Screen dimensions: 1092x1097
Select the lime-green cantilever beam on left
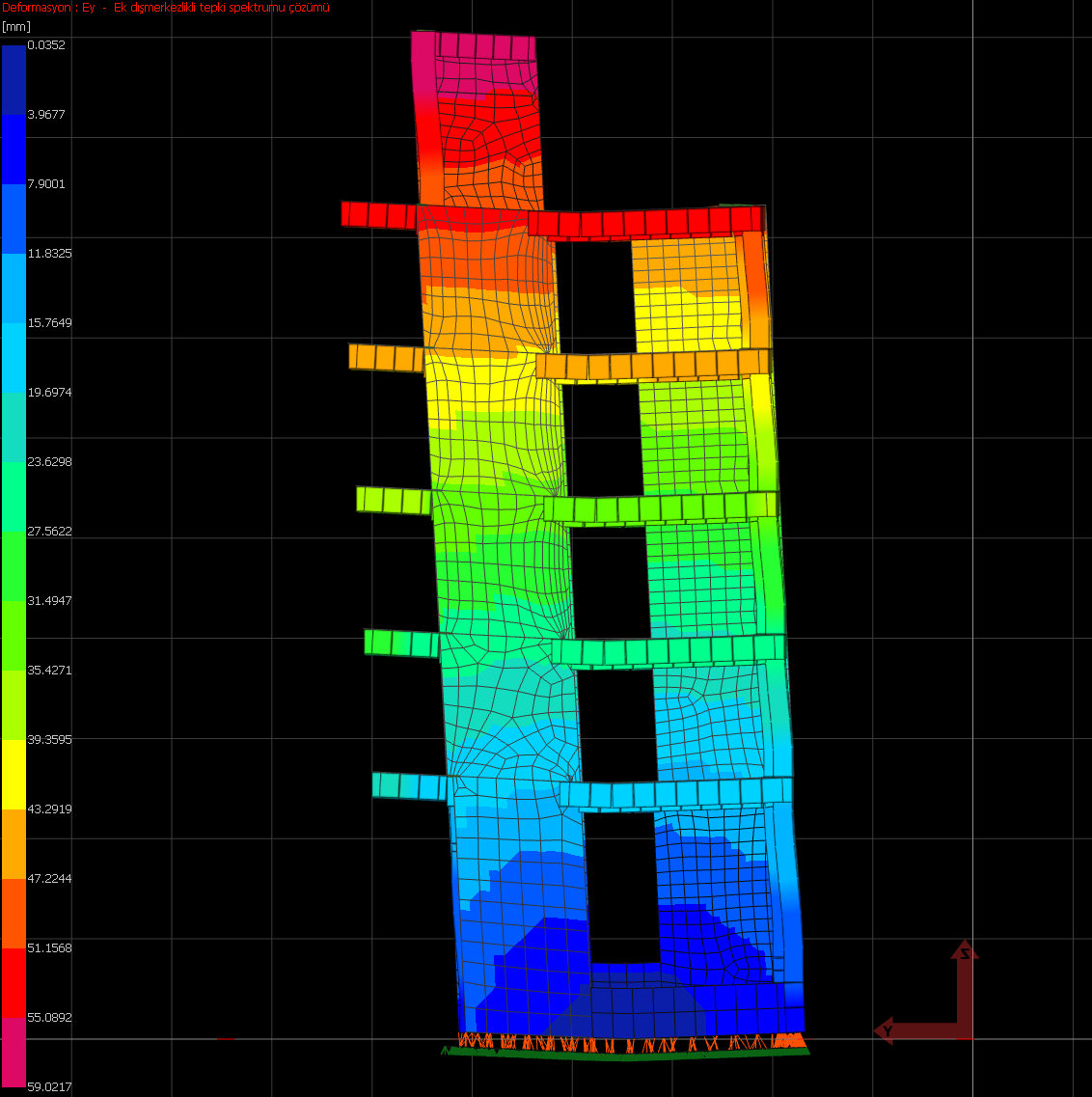[393, 500]
